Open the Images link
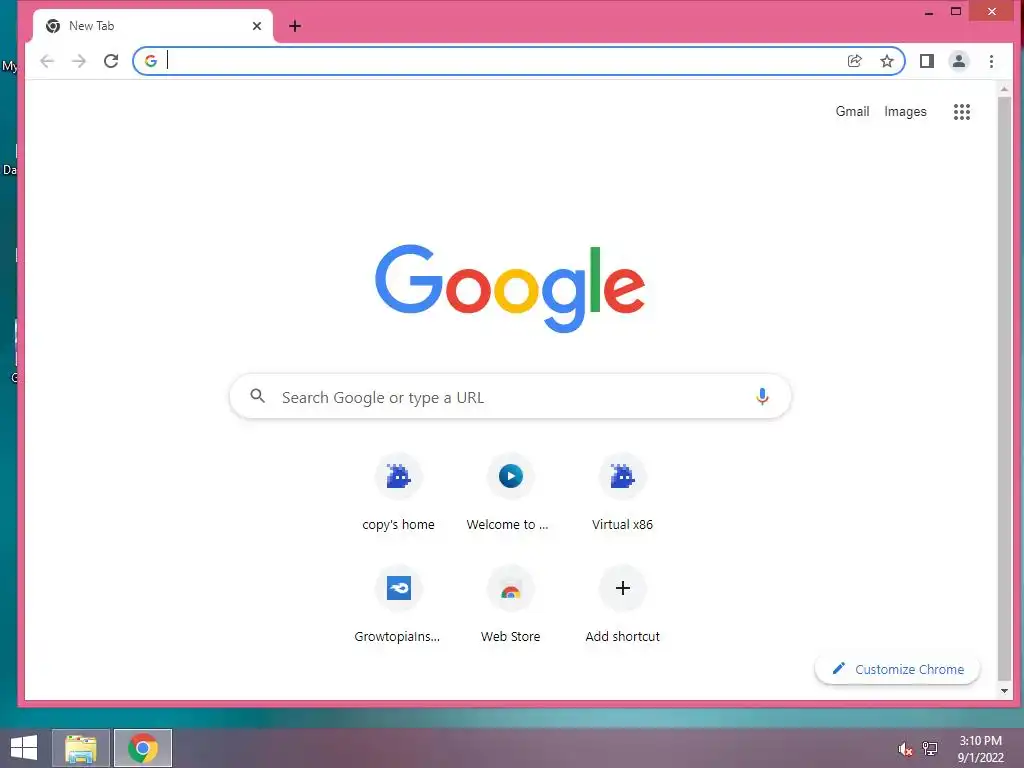The width and height of the screenshot is (1024, 768). [x=905, y=112]
